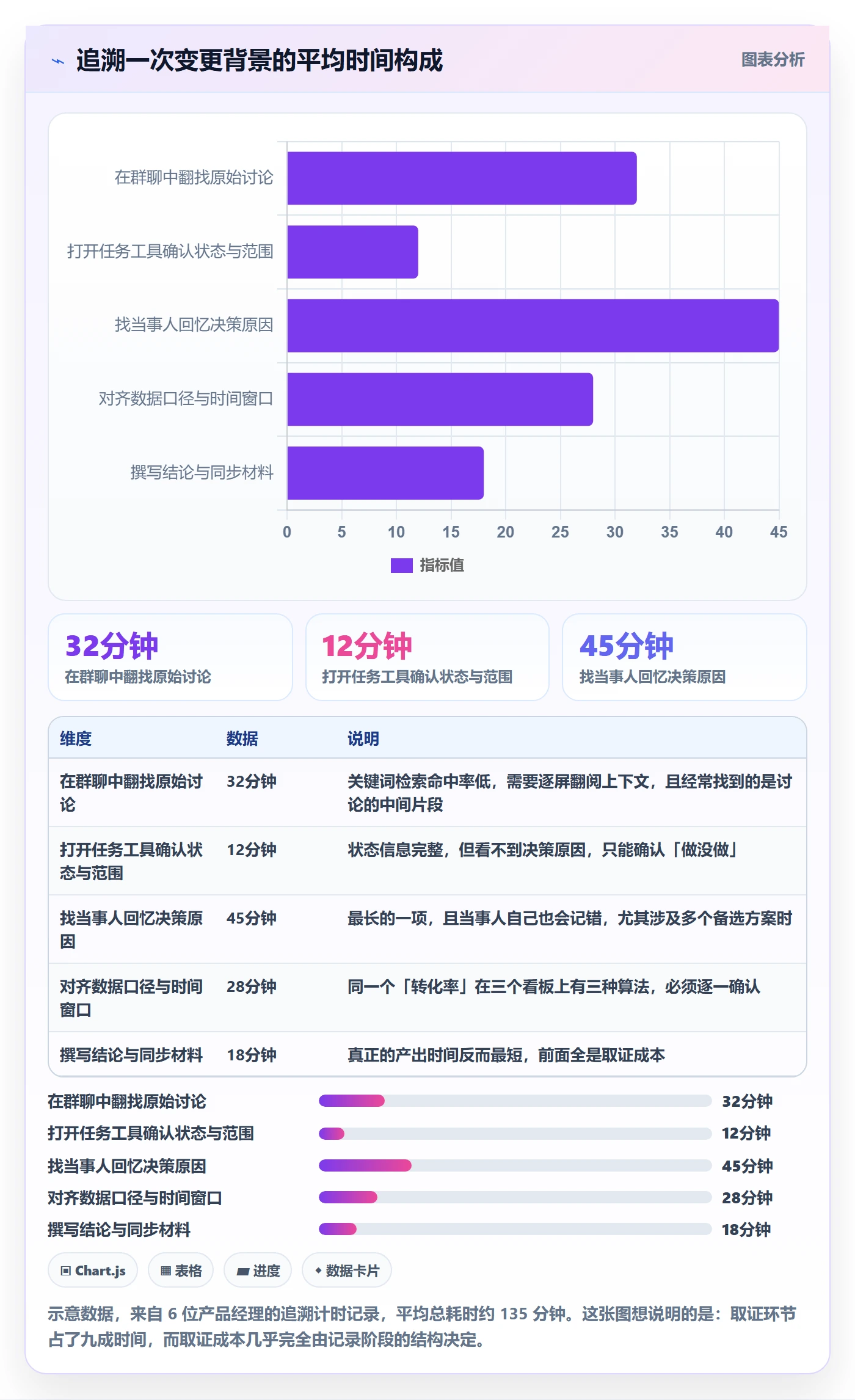The height and width of the screenshot is (1400, 855).
Task: Click the table description starting 状态信息完整
Action: click(543, 850)
